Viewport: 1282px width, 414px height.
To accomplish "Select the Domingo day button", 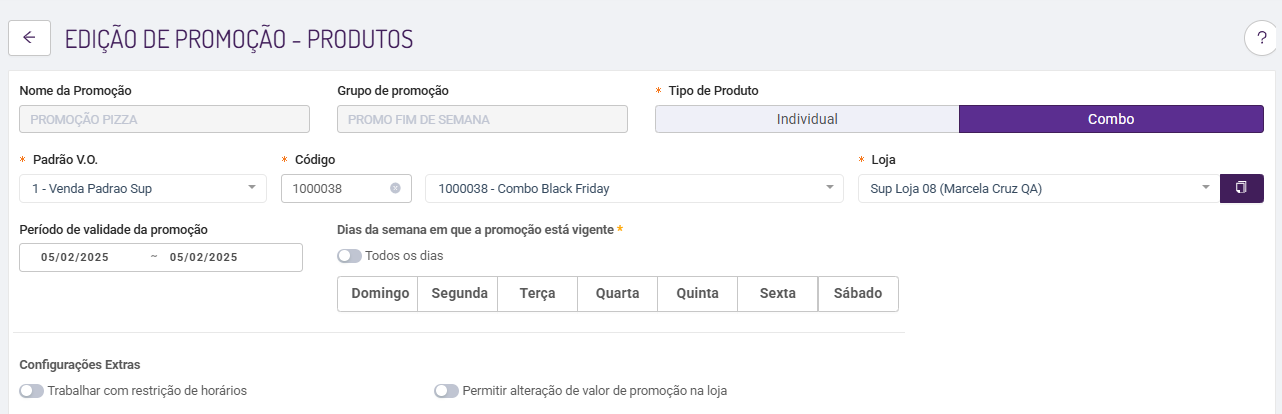I will coord(378,294).
